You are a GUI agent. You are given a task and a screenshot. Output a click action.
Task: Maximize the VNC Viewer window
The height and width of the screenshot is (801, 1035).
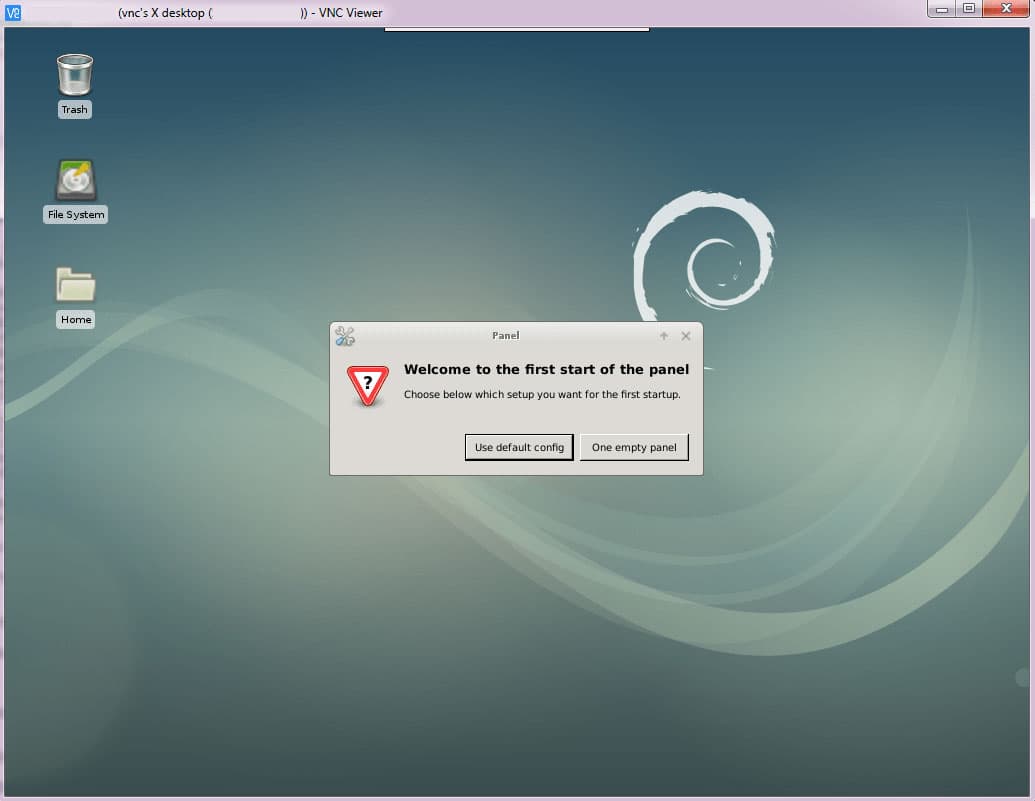tap(968, 9)
